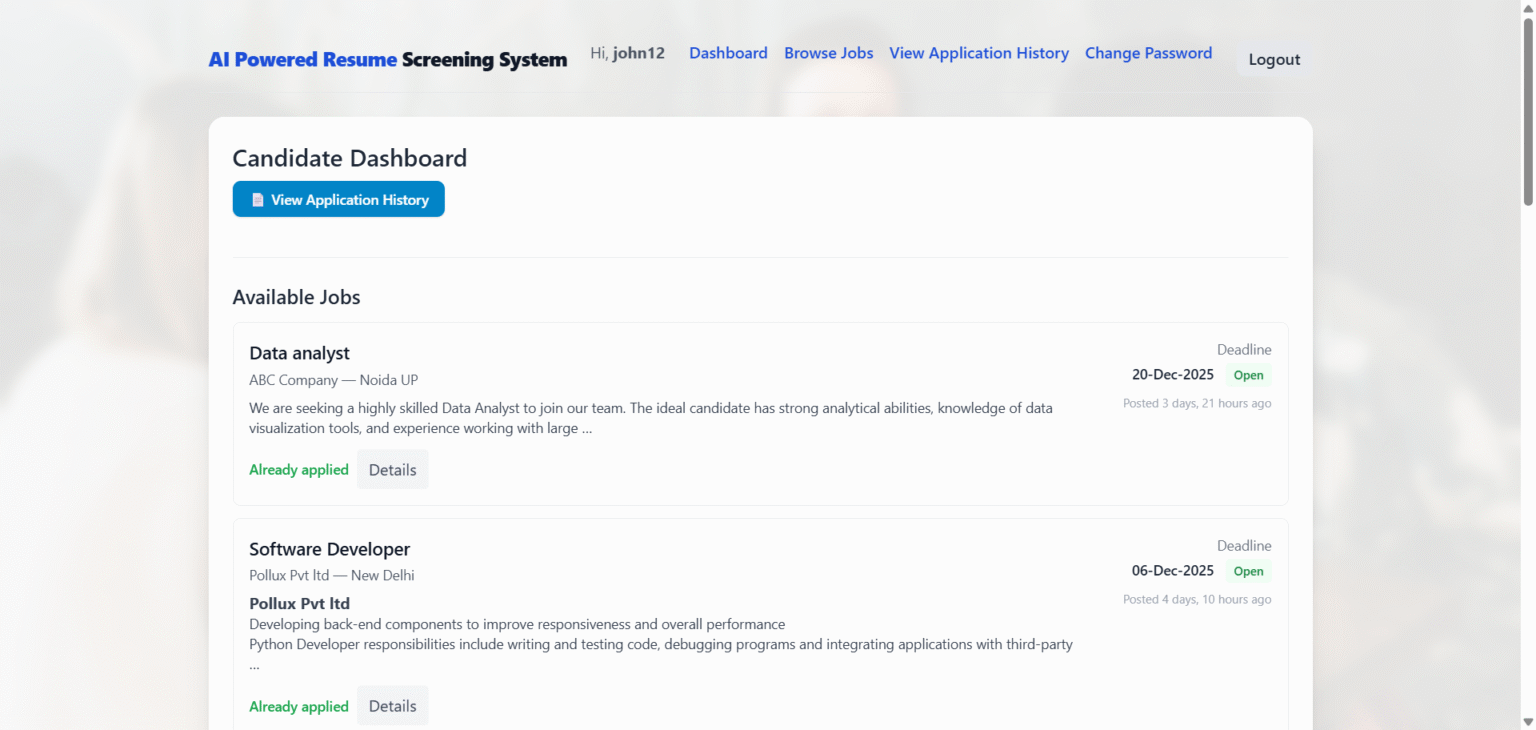
Task: Click the Data analyst job title
Action: (299, 353)
